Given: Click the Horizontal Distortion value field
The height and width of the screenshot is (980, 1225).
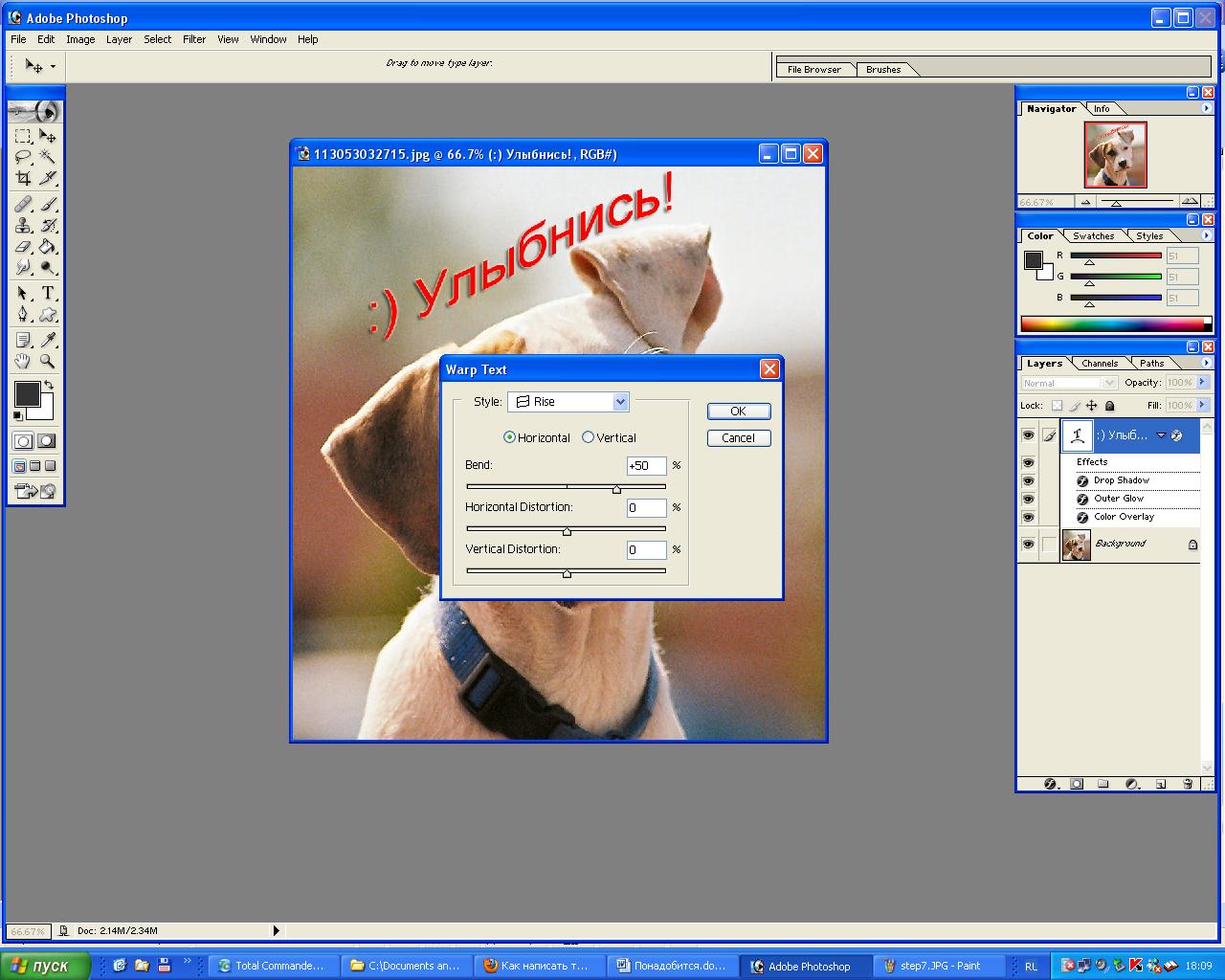Looking at the screenshot, I should point(646,508).
